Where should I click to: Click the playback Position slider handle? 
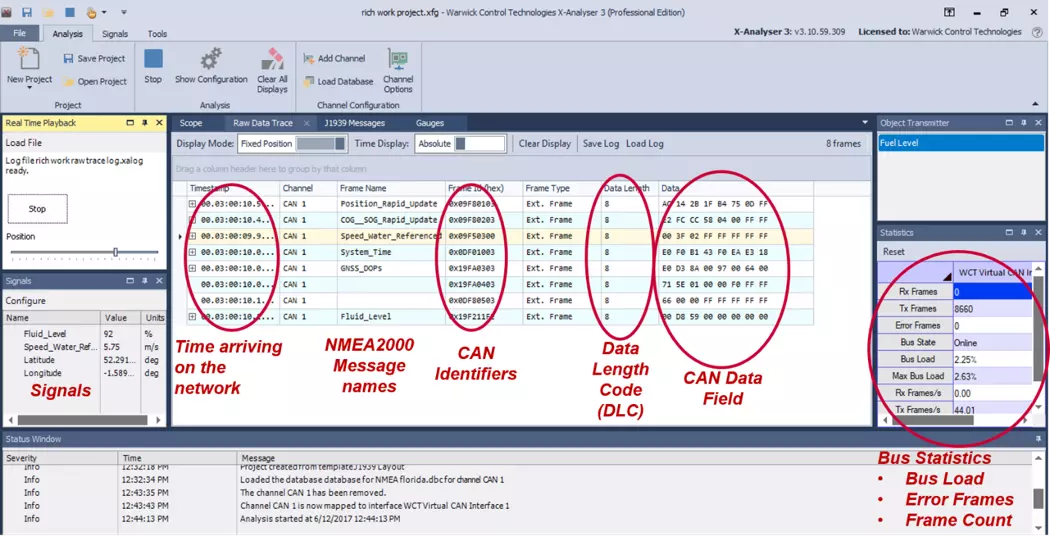click(x=116, y=252)
